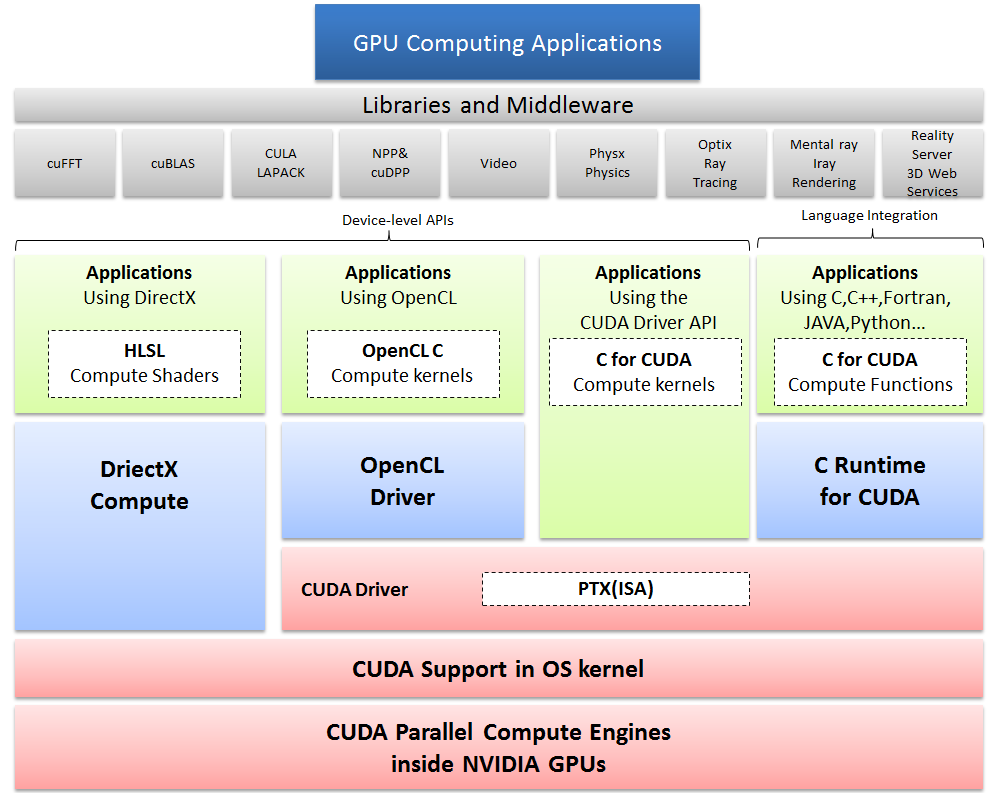The height and width of the screenshot is (793, 997).
Task: Click Applications Using C,C++,Fortran heading
Action: point(865,297)
